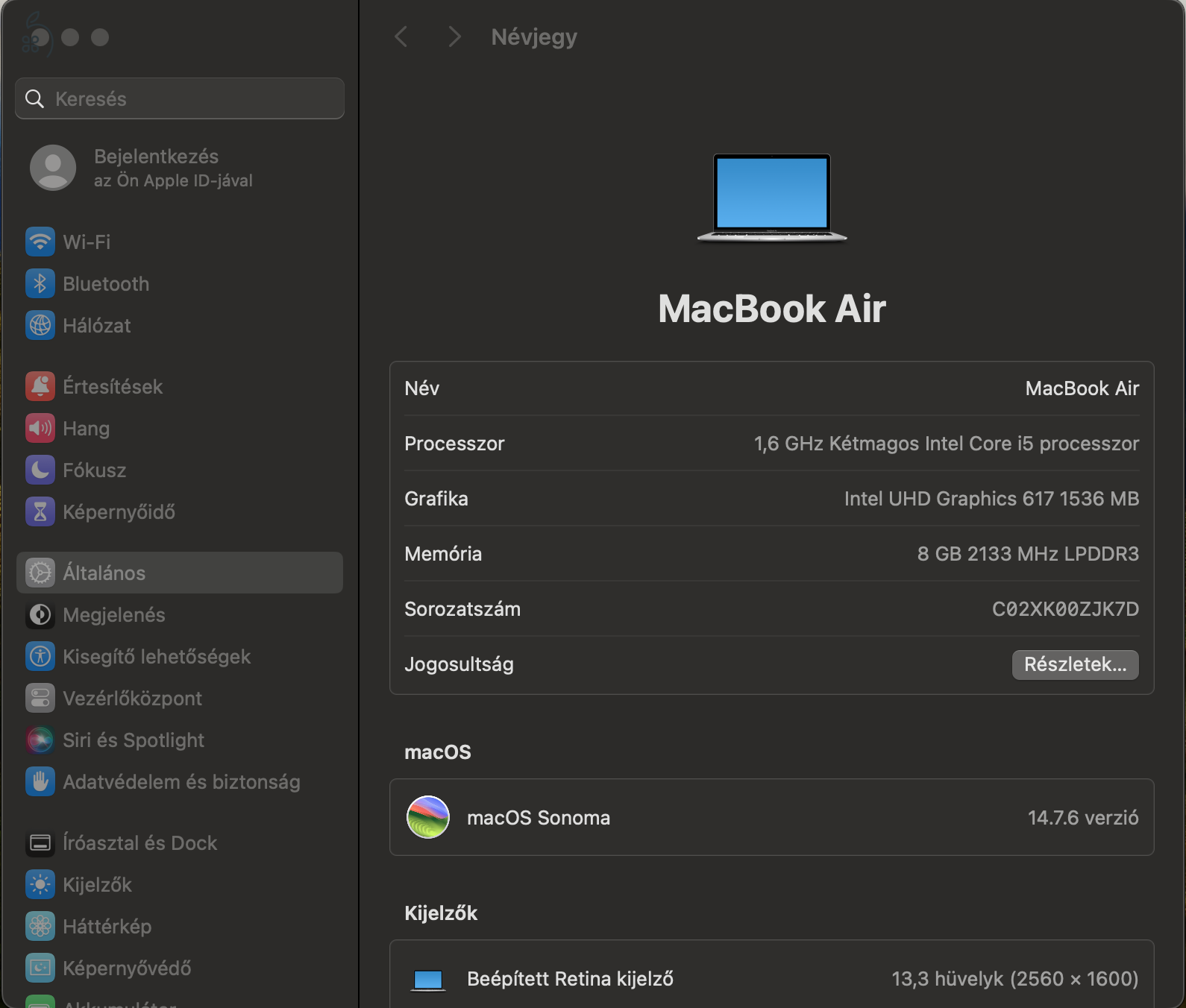This screenshot has height=1008, width=1186.
Task: Click the Névjegy title text
Action: (x=534, y=37)
